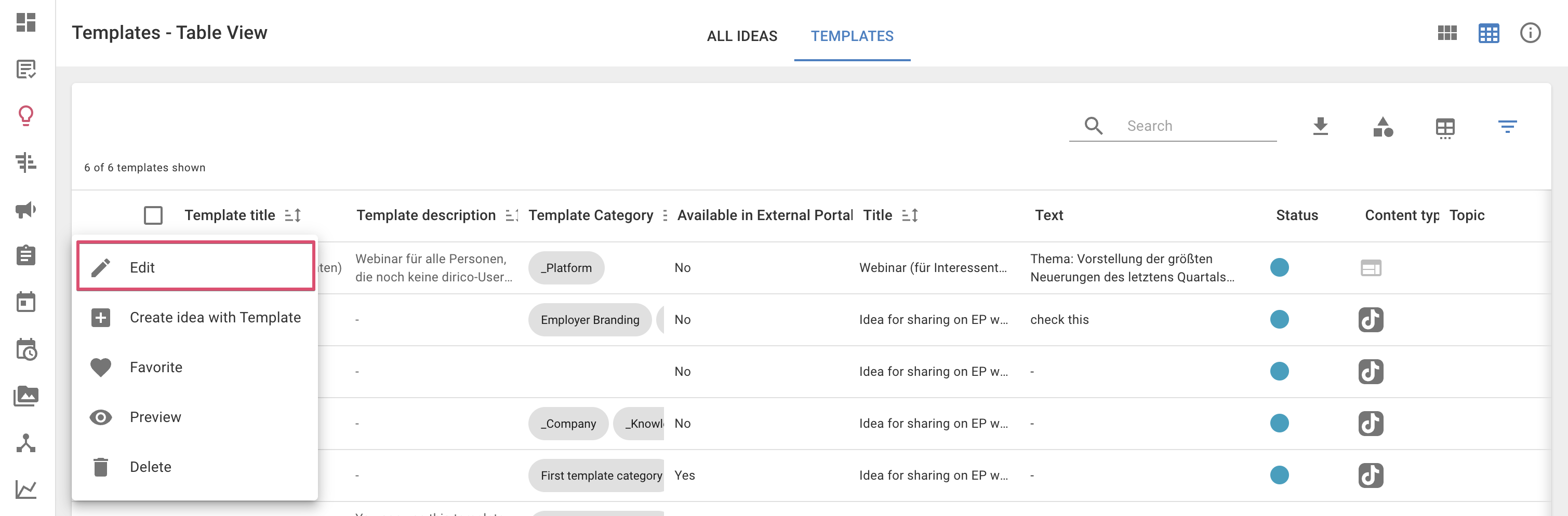Click the status dot in the 'check this' row
1568x516 pixels.
tap(1279, 319)
